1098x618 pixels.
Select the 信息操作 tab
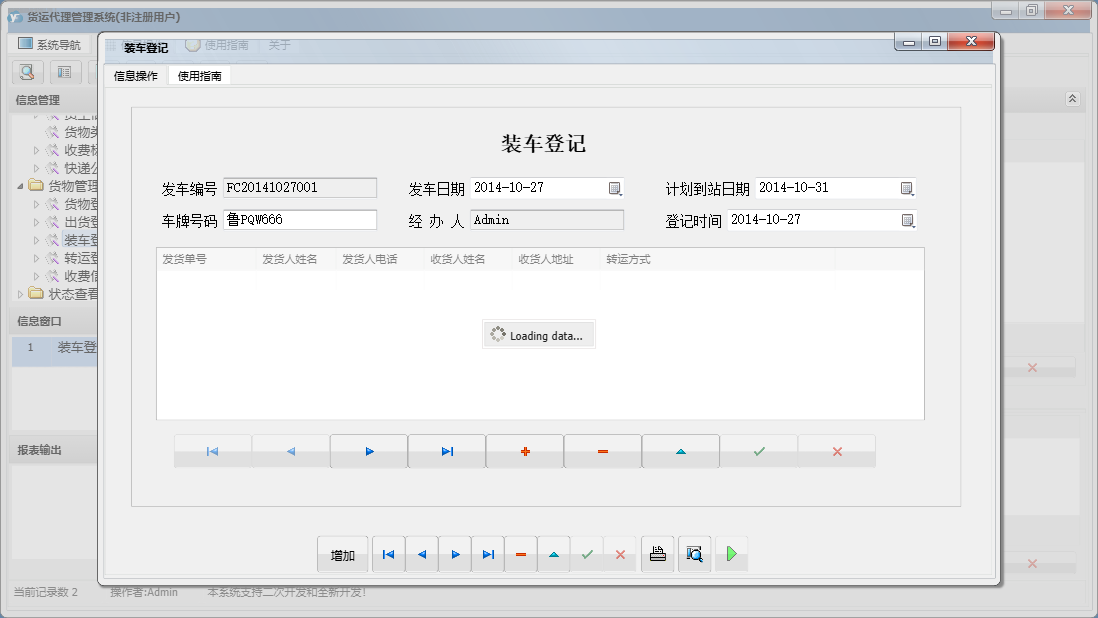coord(135,76)
